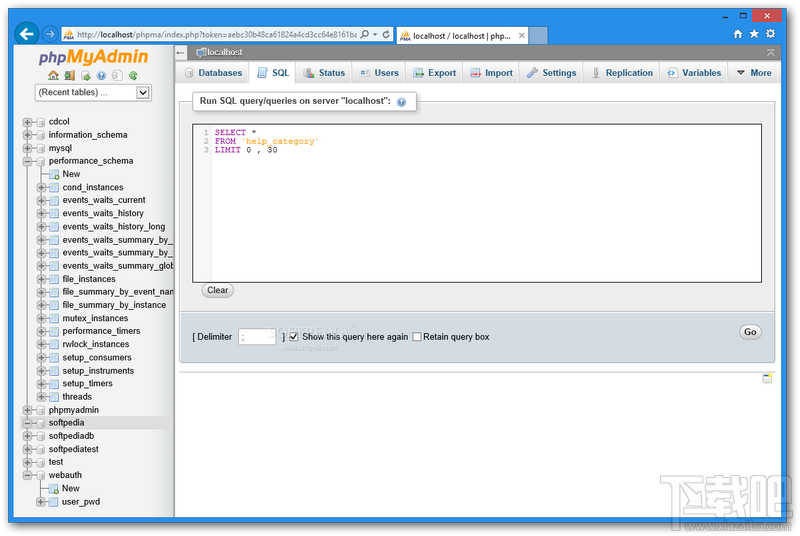Reload the navigation panel with green refresh icon
Screen dimensions: 800x536
pyautogui.click(x=133, y=75)
